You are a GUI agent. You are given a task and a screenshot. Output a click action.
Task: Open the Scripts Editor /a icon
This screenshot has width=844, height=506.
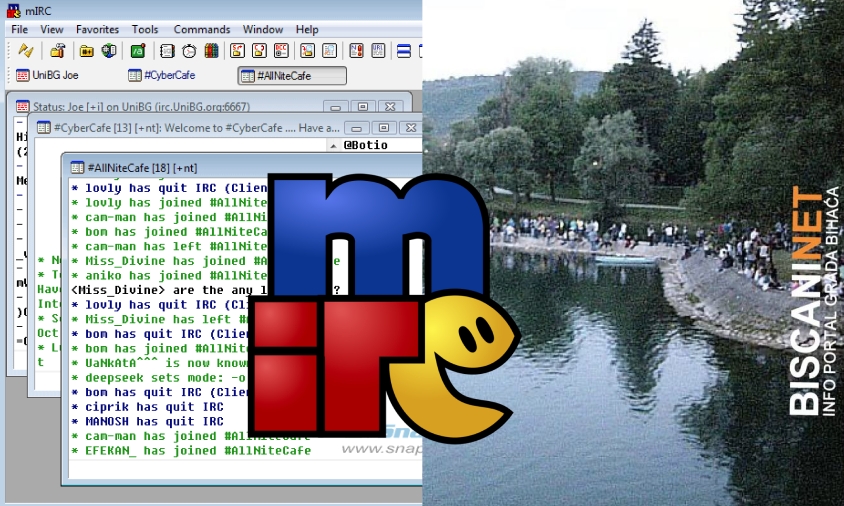pos(138,51)
